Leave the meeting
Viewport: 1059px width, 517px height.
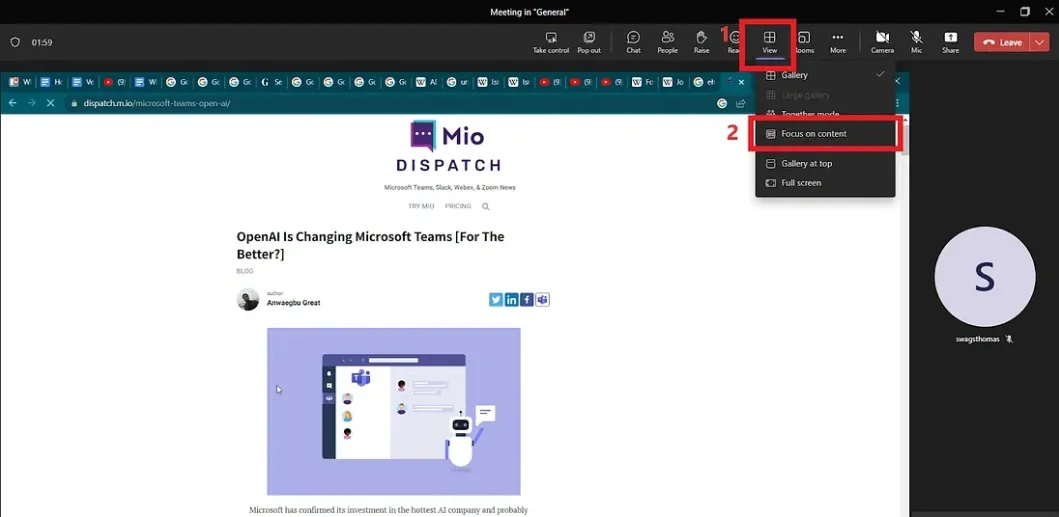1002,42
